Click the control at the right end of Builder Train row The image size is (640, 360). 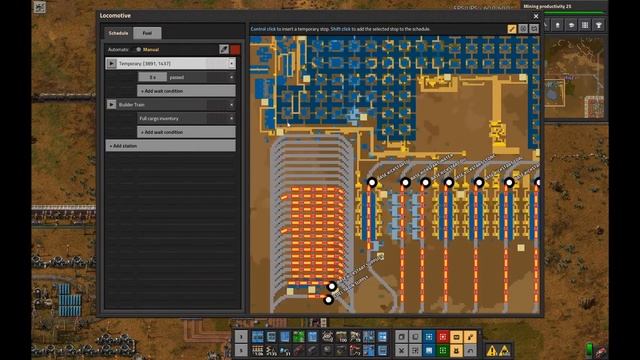pos(231,104)
